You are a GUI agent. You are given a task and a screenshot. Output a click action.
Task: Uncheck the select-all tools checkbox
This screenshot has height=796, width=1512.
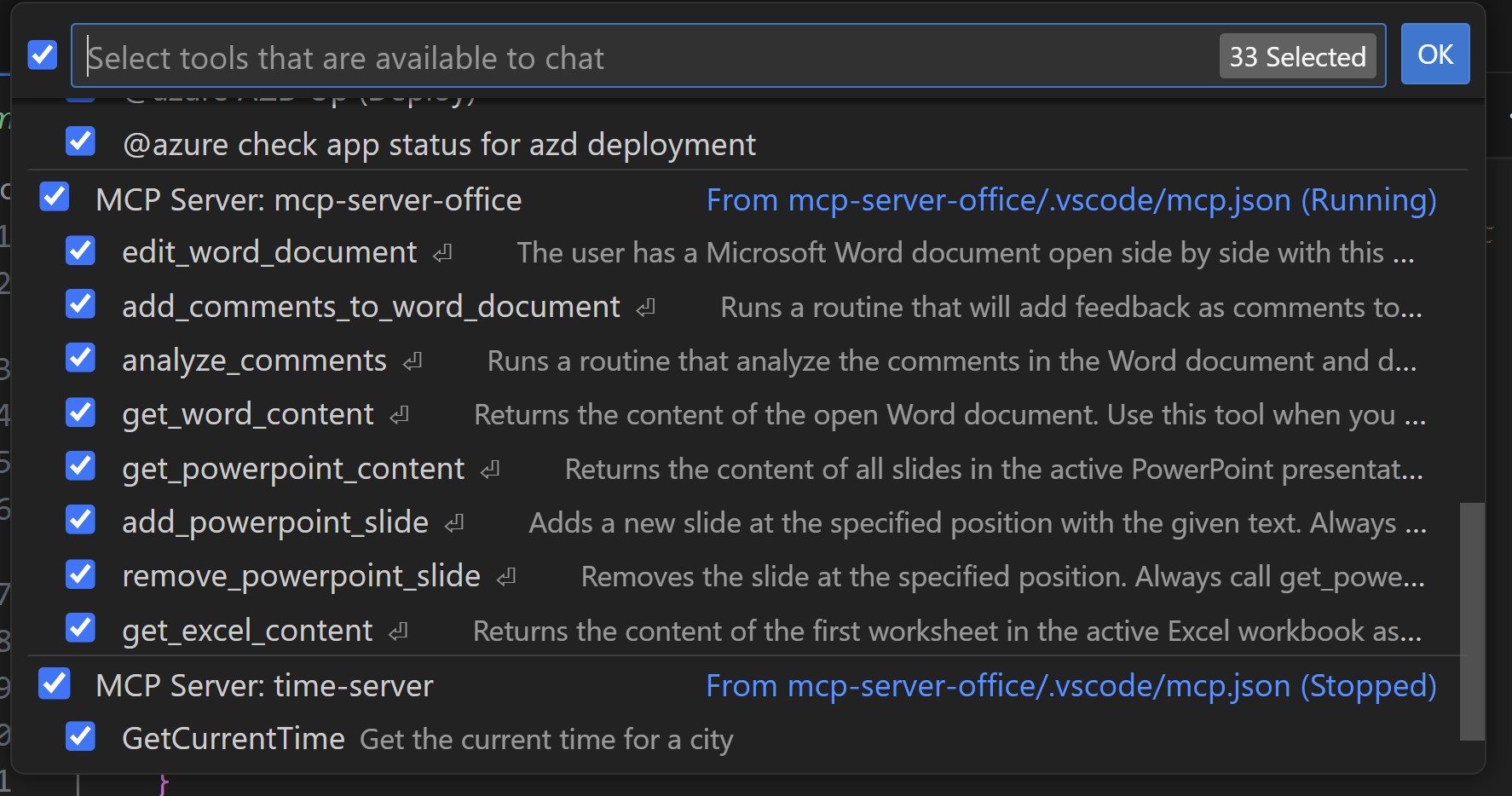coord(43,55)
